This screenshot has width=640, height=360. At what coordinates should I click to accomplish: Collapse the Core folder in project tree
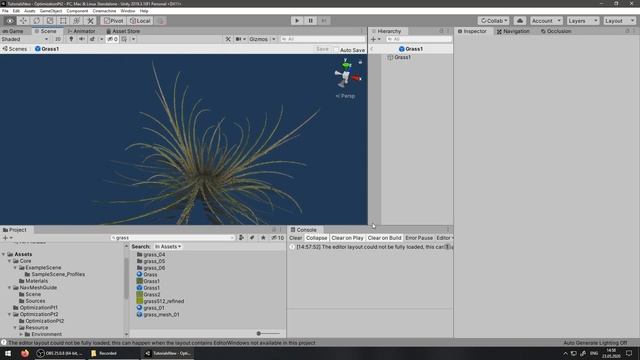(x=9, y=261)
